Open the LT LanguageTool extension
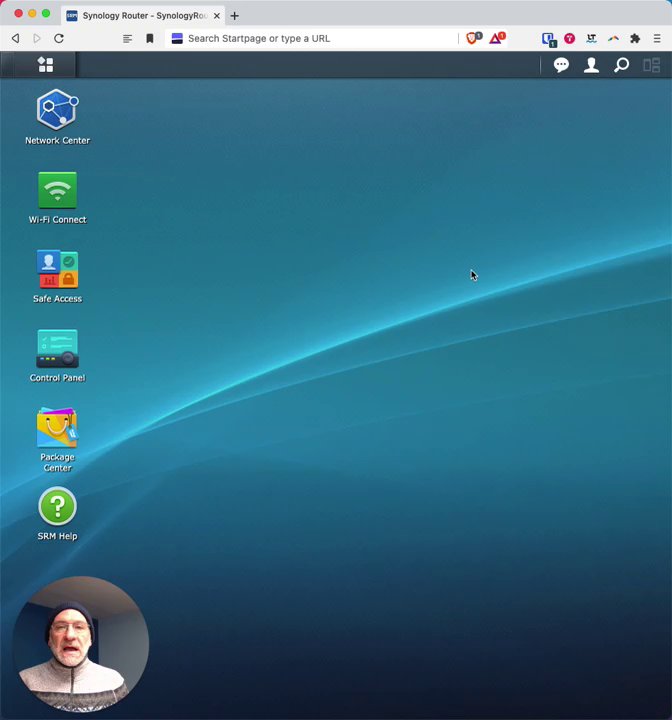672x720 pixels. coord(591,39)
